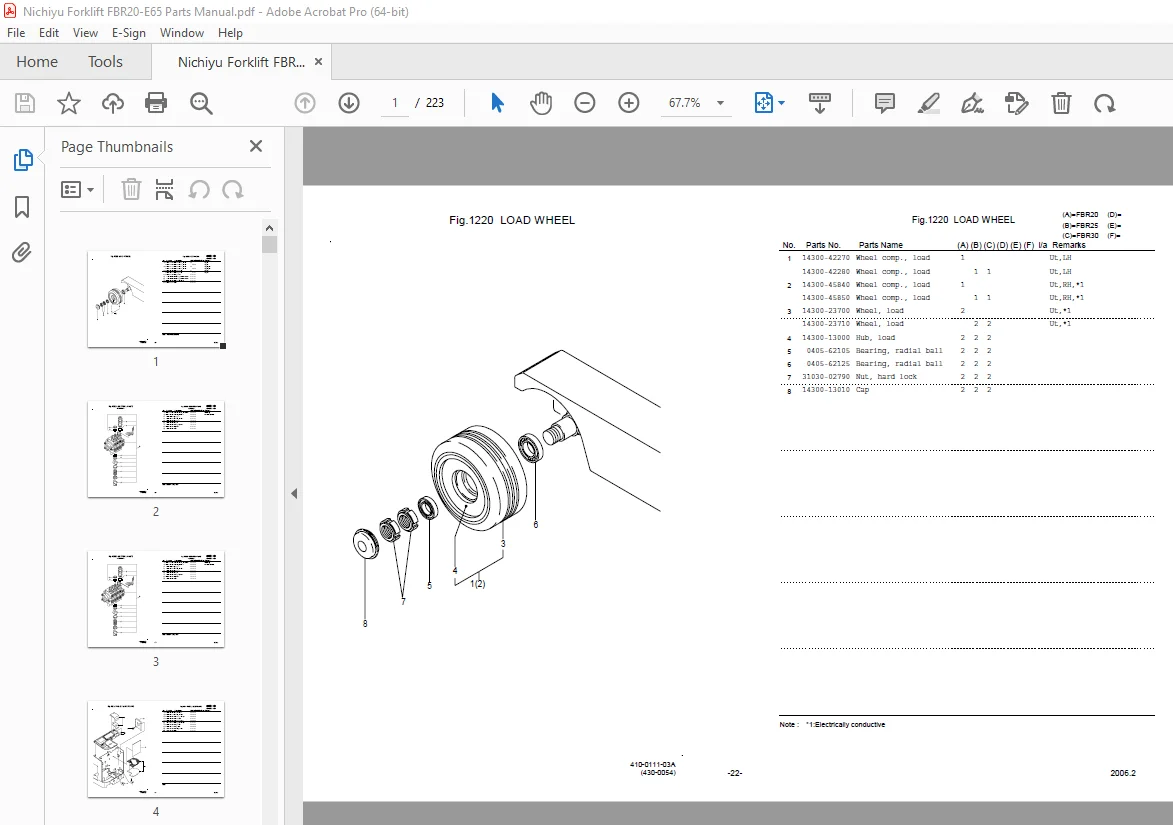Collapse the navigation pane arrow
1173x825 pixels.
pos(294,494)
